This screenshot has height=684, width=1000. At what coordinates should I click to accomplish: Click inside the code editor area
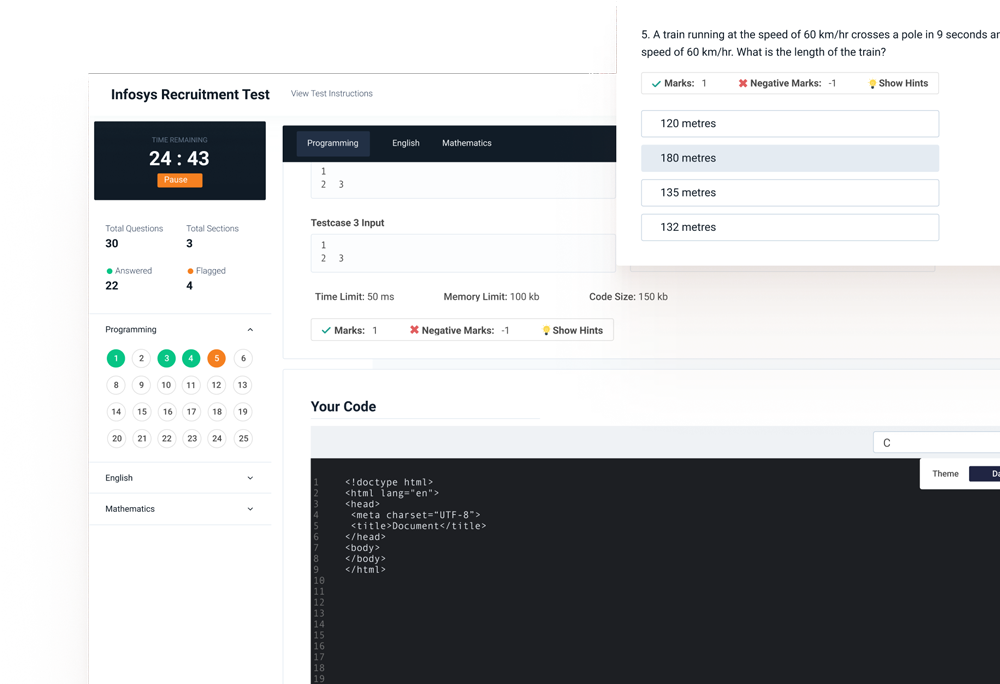click(x=655, y=571)
